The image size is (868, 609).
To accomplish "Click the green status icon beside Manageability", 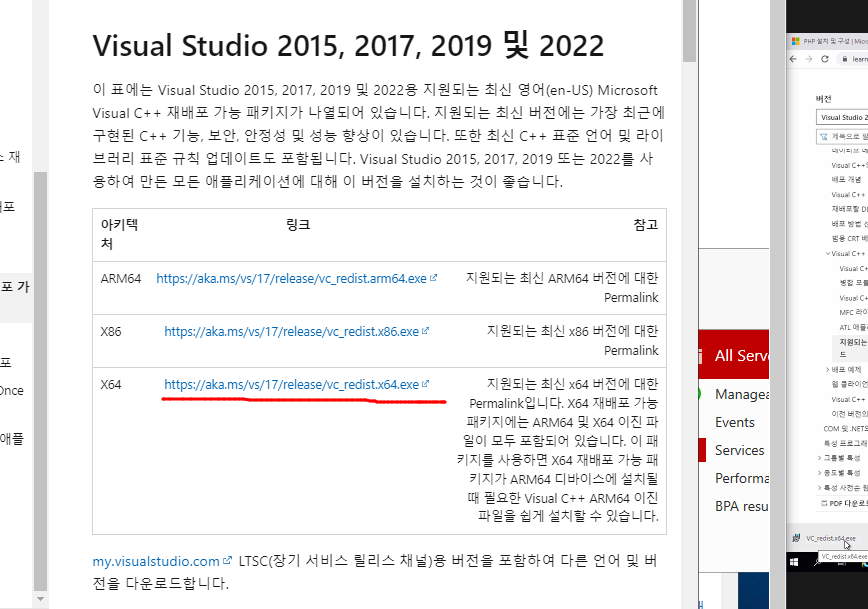I will point(700,394).
